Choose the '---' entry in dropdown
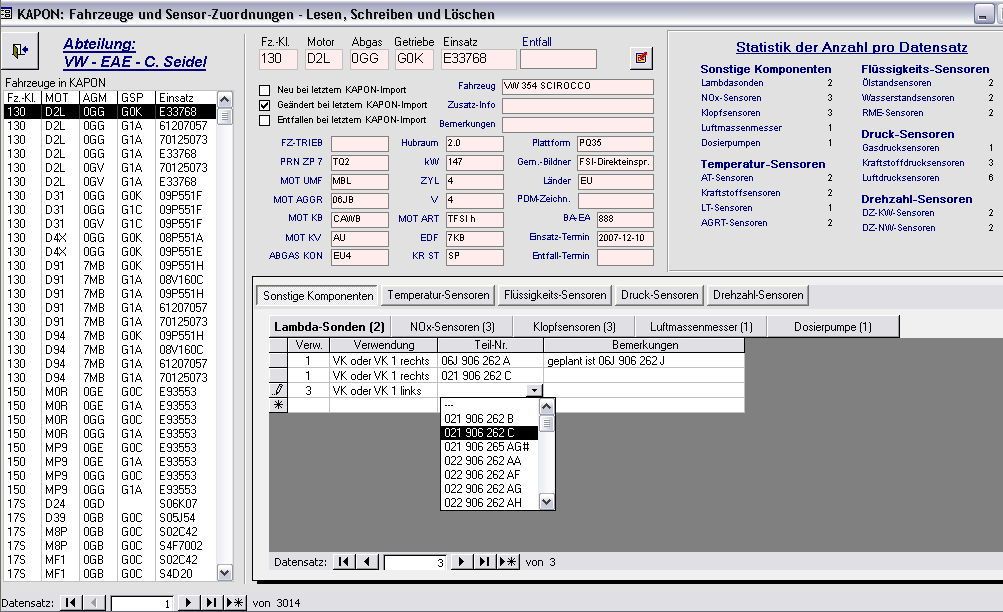The image size is (1003, 612). [x=489, y=405]
